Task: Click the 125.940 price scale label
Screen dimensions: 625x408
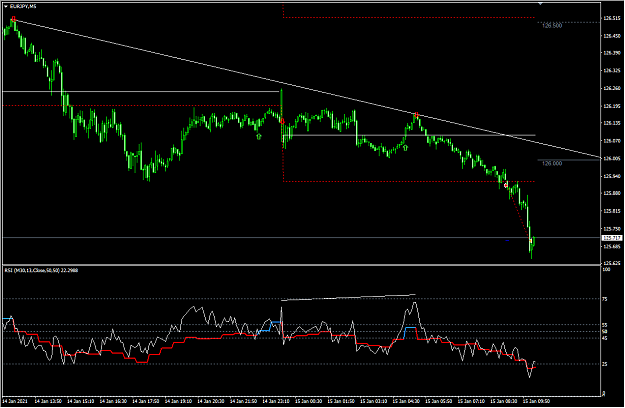Action: coord(611,176)
